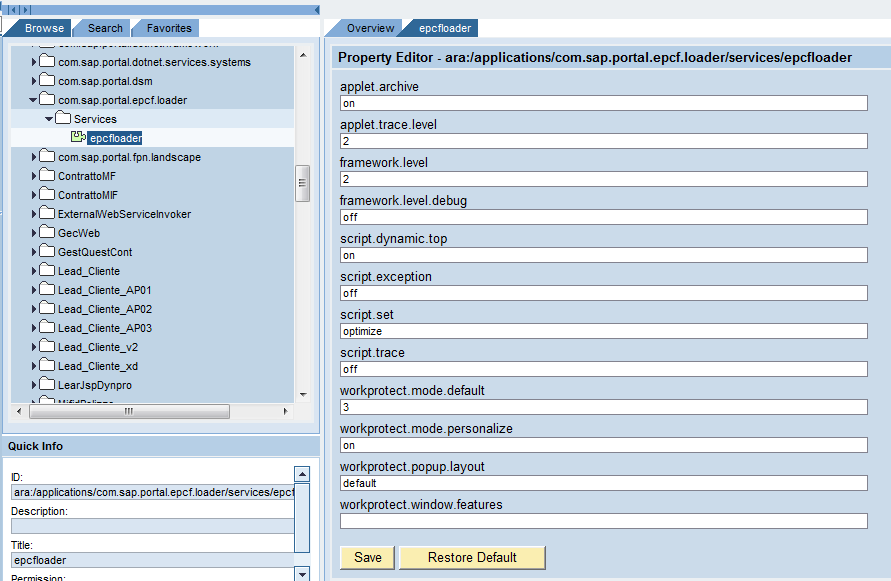Screen dimensions: 891x581
Task: Click the panel collapse arrow at top right of navigation bar
Action: pyautogui.click(x=317, y=10)
